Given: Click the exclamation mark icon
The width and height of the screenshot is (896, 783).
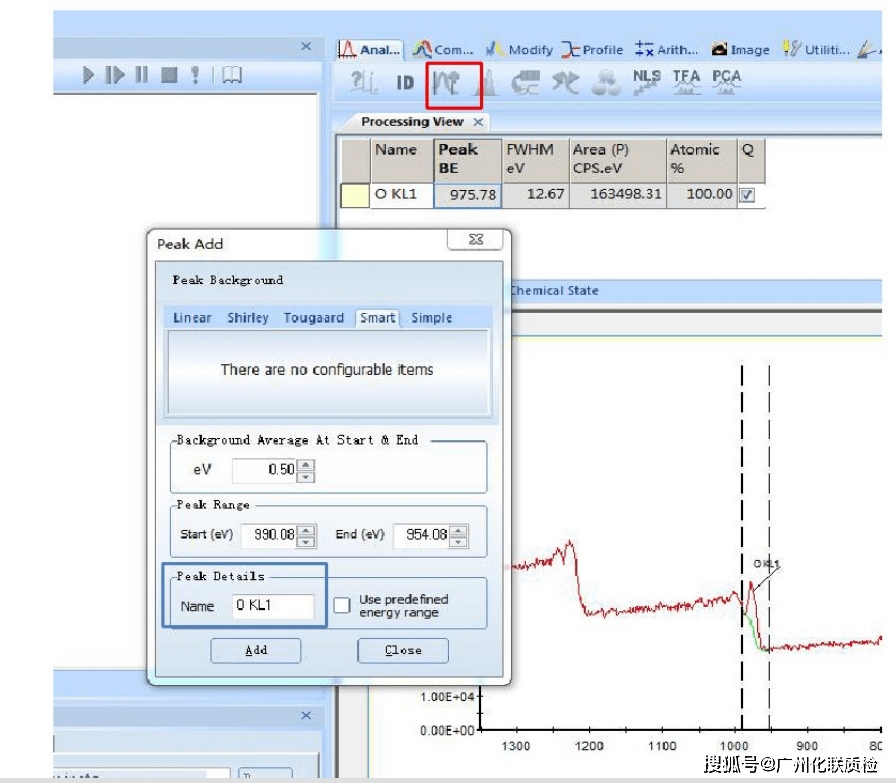Looking at the screenshot, I should pyautogui.click(x=195, y=75).
